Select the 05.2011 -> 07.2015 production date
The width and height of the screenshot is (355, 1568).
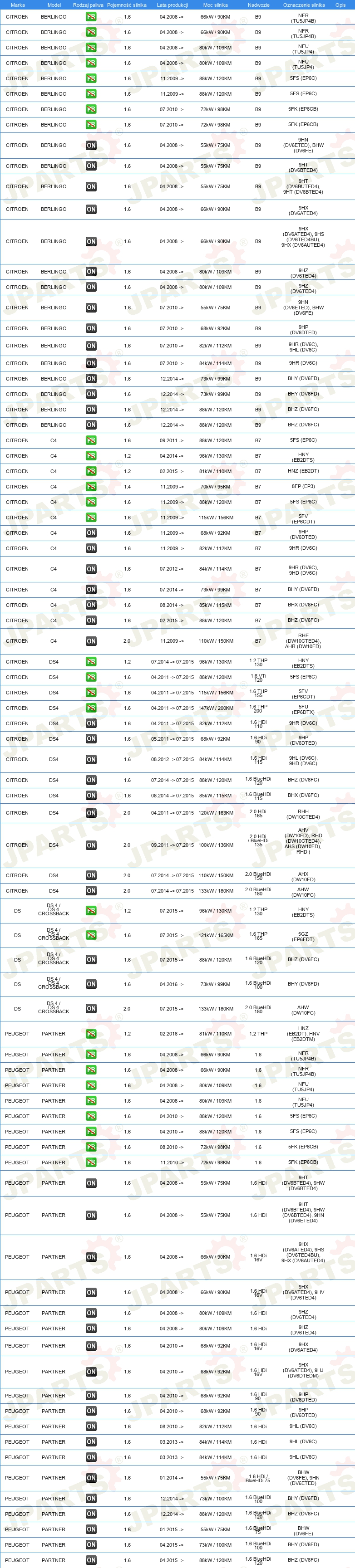pos(173,739)
